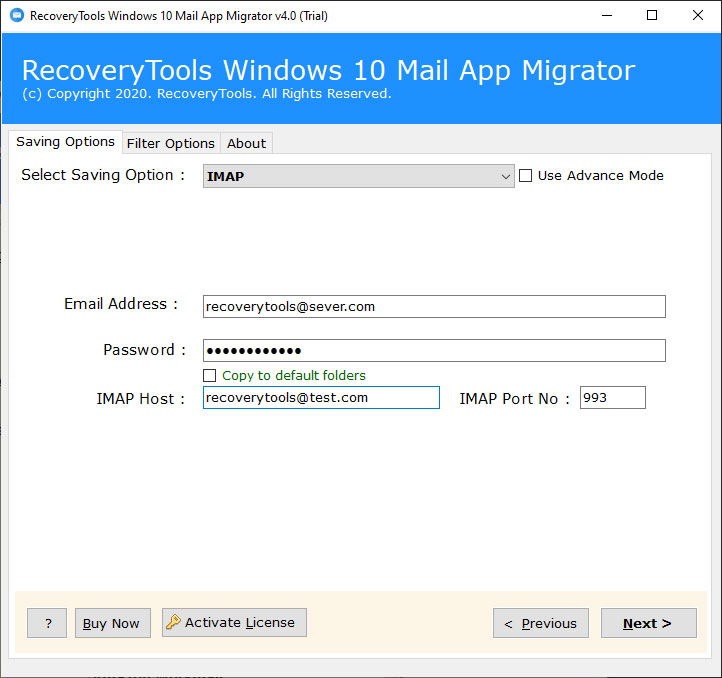This screenshot has height=678, width=722.
Task: Click the Email Address label
Action: [x=121, y=304]
